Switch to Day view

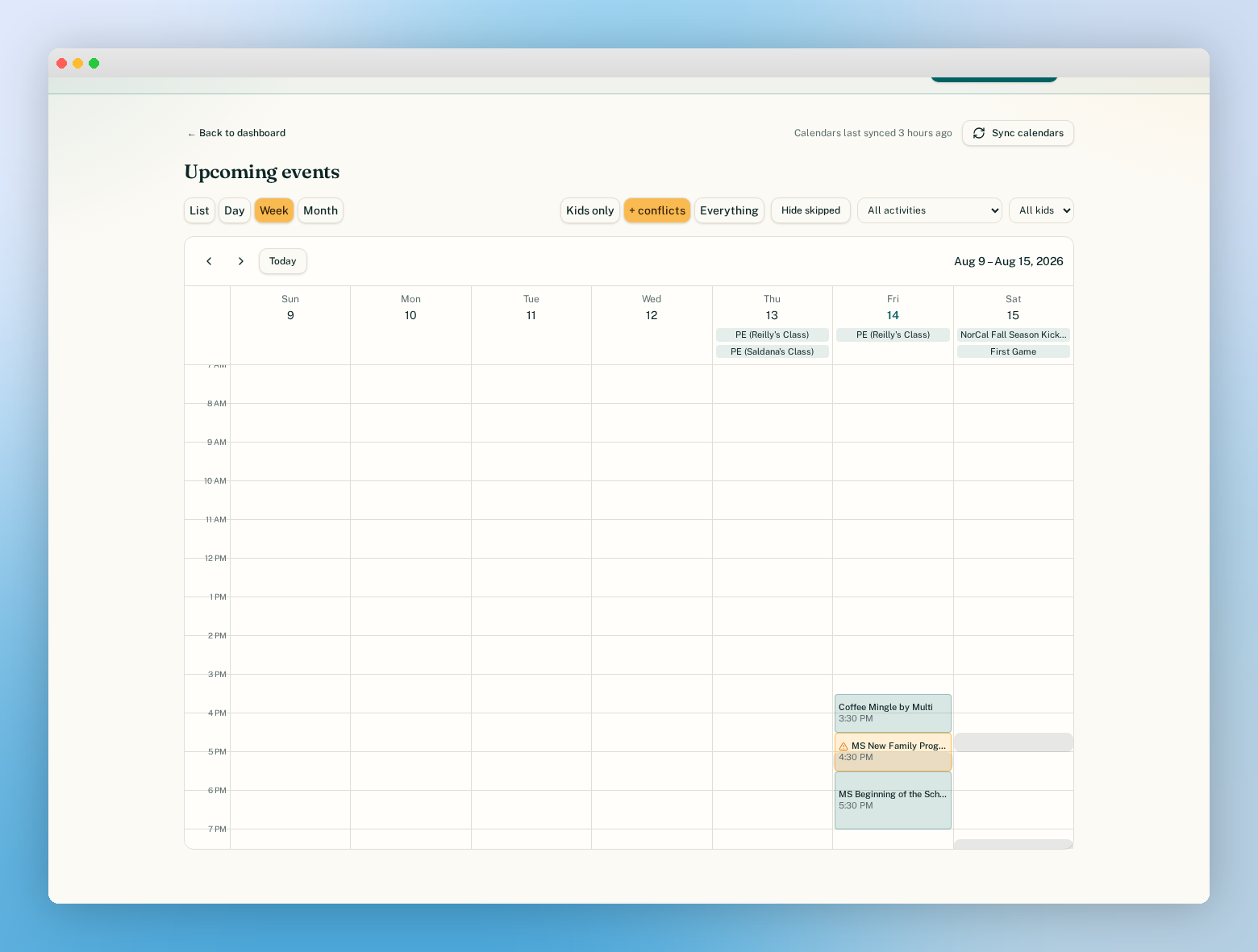(x=235, y=210)
